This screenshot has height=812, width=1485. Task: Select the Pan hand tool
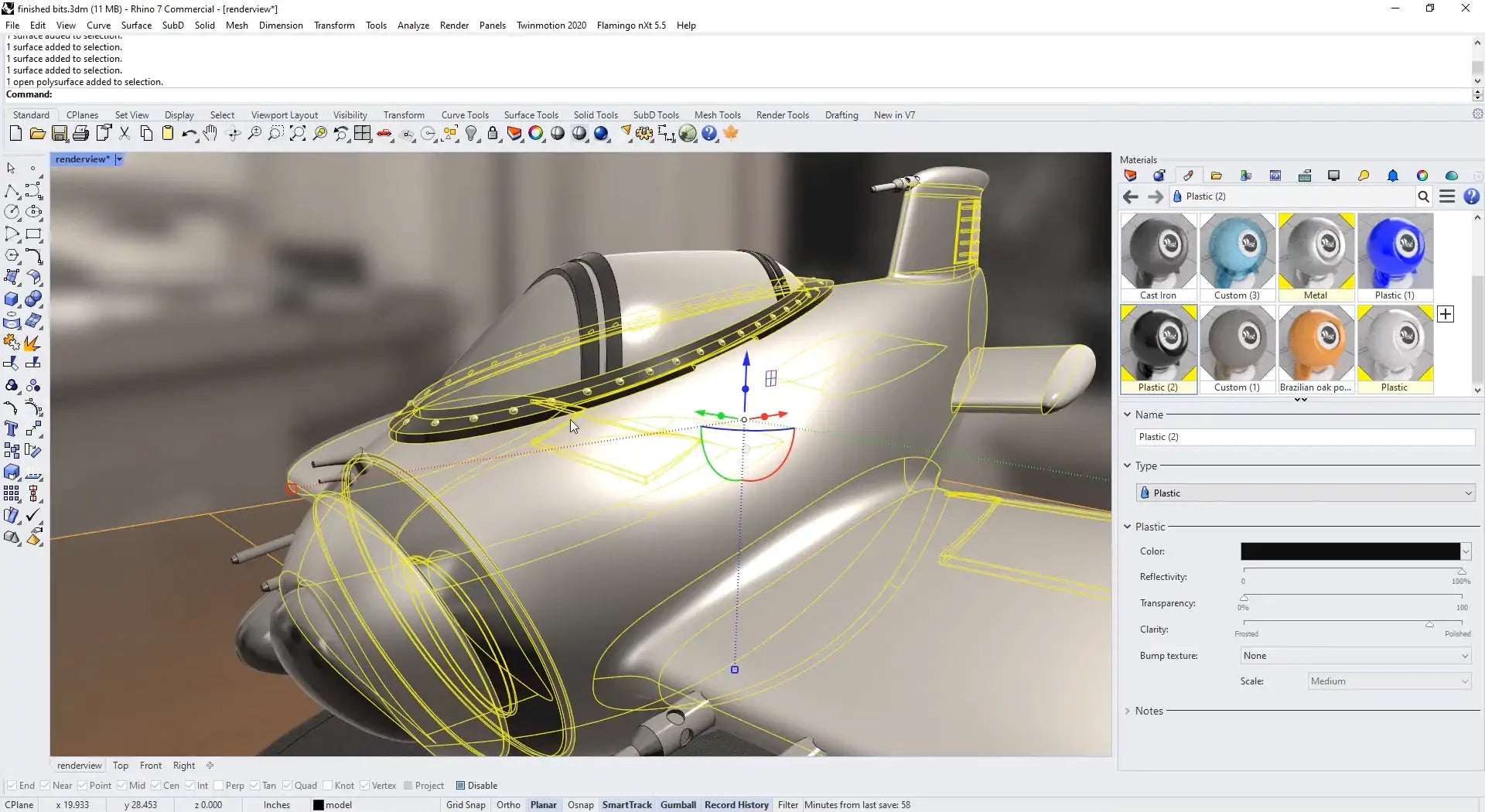point(210,134)
